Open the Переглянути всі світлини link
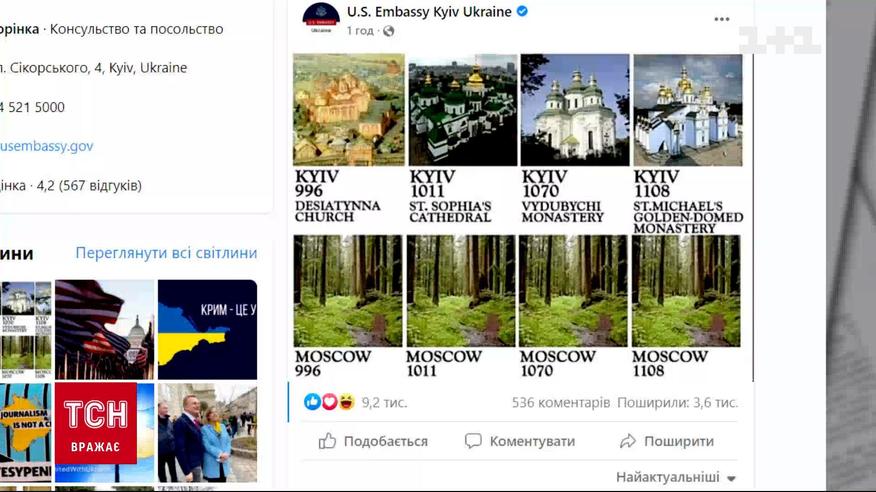 [x=166, y=253]
